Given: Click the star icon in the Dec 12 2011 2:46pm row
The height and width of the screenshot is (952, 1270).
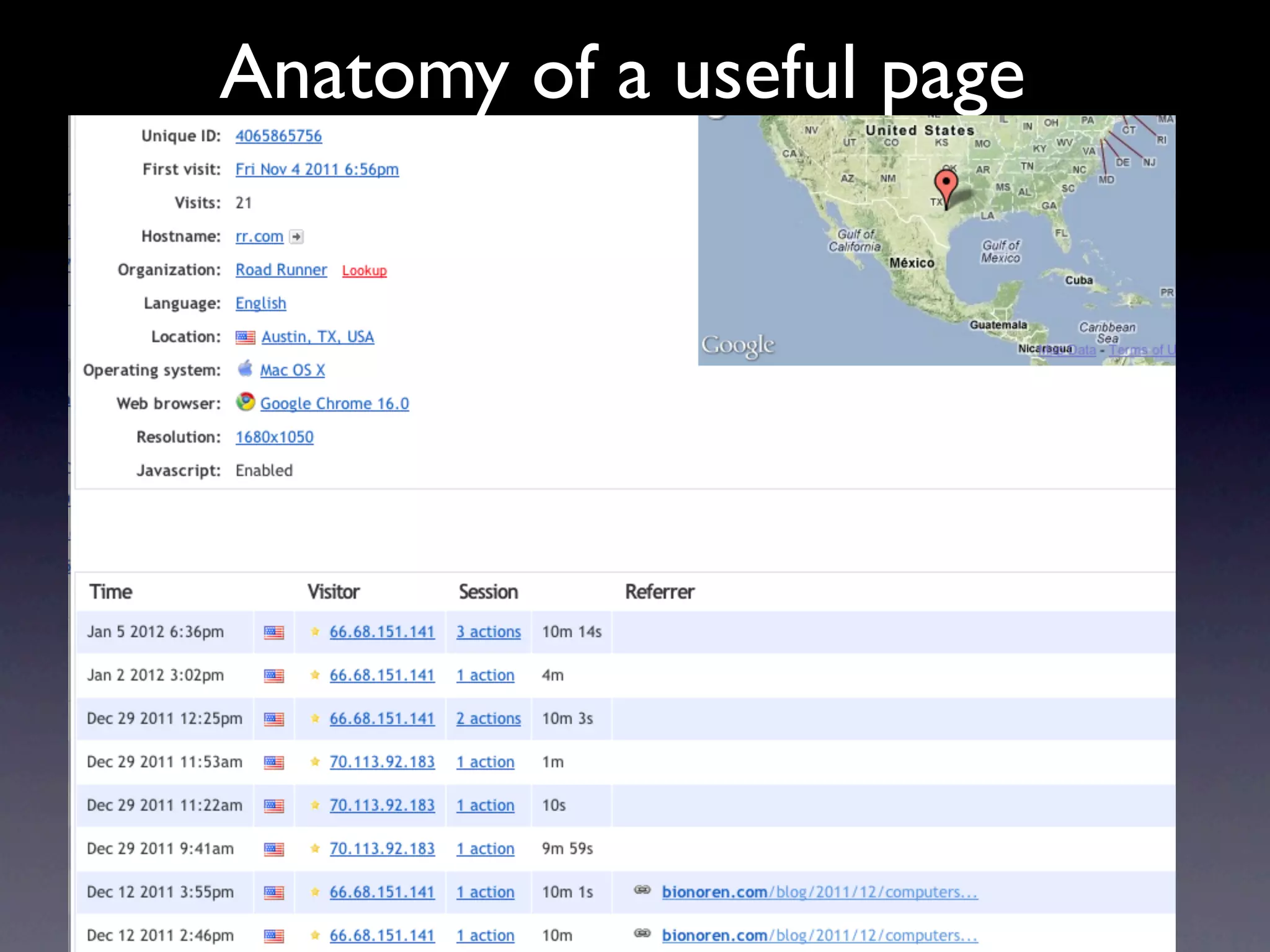Looking at the screenshot, I should click(x=315, y=935).
